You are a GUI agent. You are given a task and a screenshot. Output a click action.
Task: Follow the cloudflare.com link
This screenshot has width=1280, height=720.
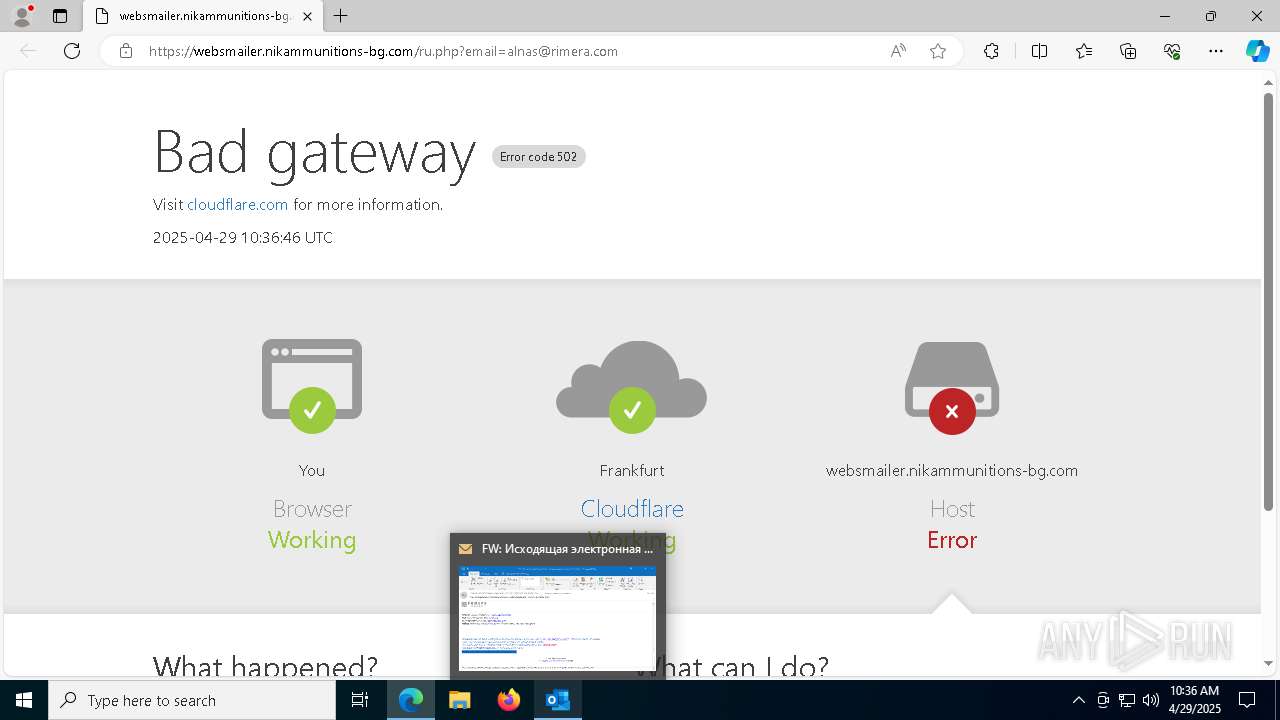tap(237, 204)
